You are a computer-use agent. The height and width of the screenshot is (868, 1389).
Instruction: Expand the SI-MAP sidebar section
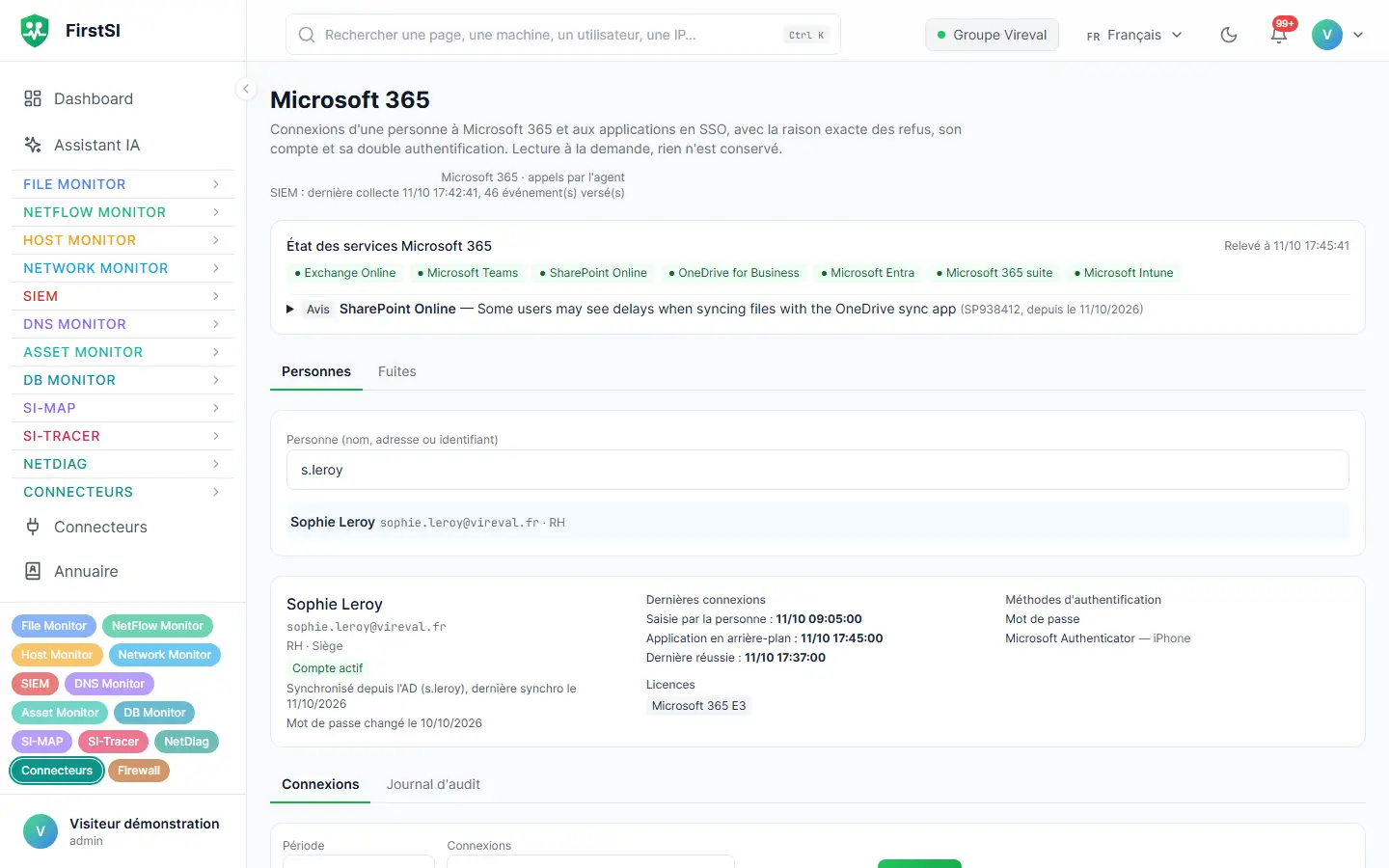(x=123, y=408)
